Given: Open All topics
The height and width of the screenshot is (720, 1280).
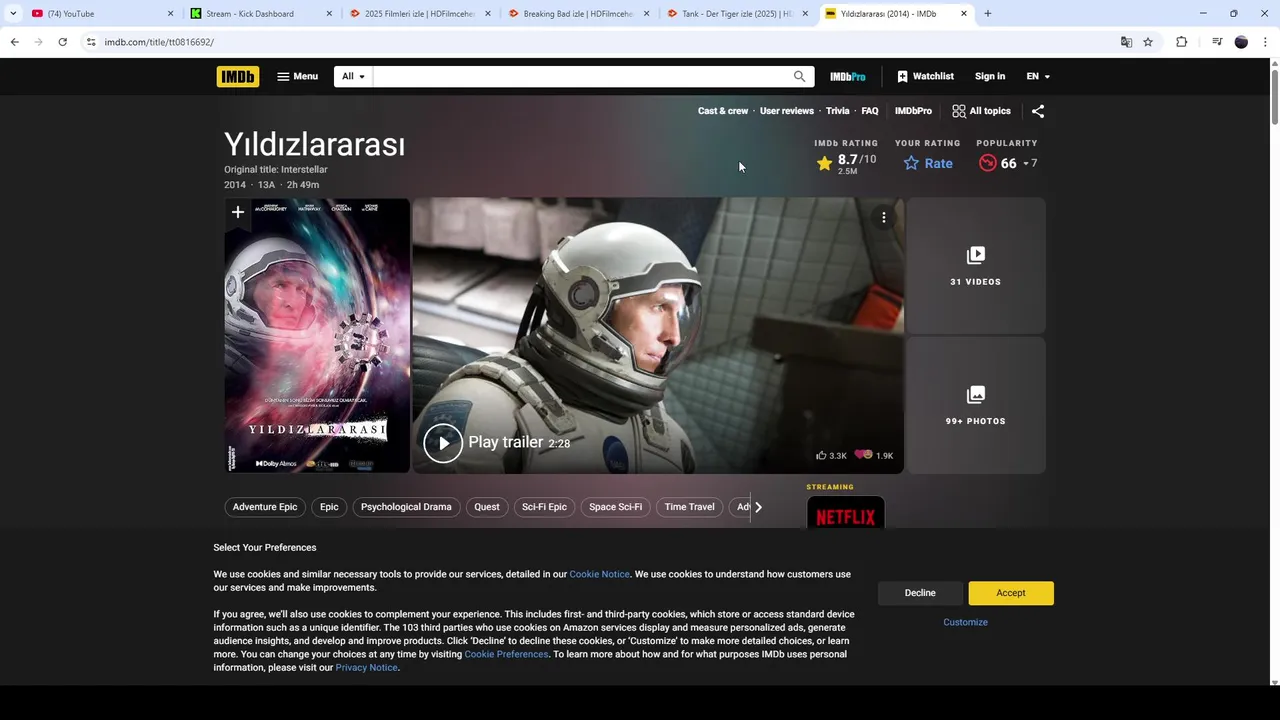Looking at the screenshot, I should [981, 111].
